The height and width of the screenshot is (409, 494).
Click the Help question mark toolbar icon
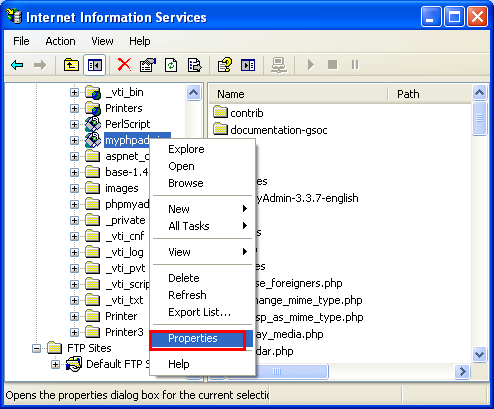click(225, 65)
